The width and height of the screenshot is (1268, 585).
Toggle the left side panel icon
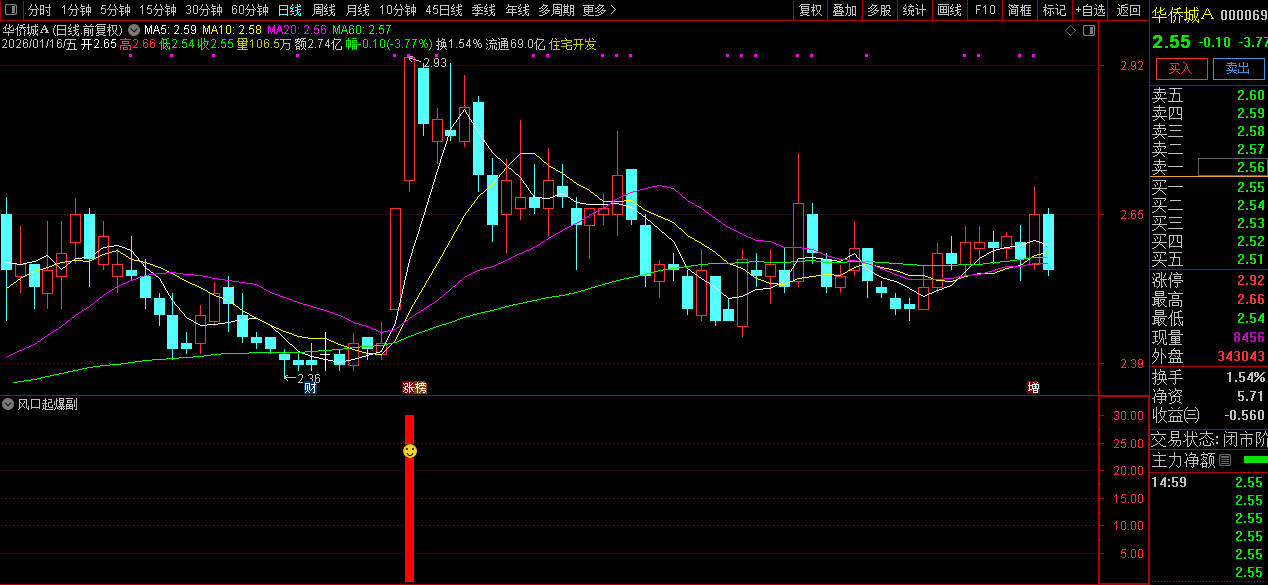[x=11, y=10]
